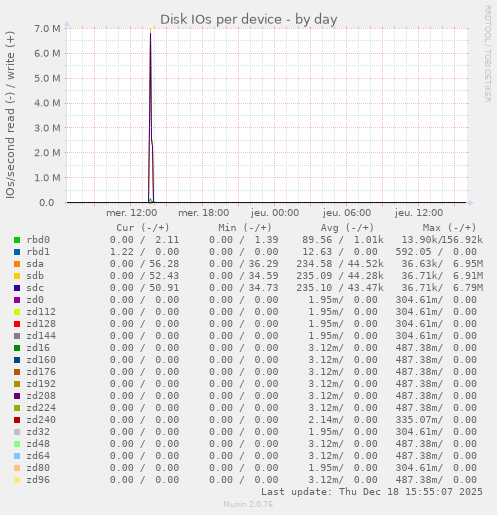Click the red zd128 legend swatch
Viewport: 497px width, 515px height.
coord(17,324)
